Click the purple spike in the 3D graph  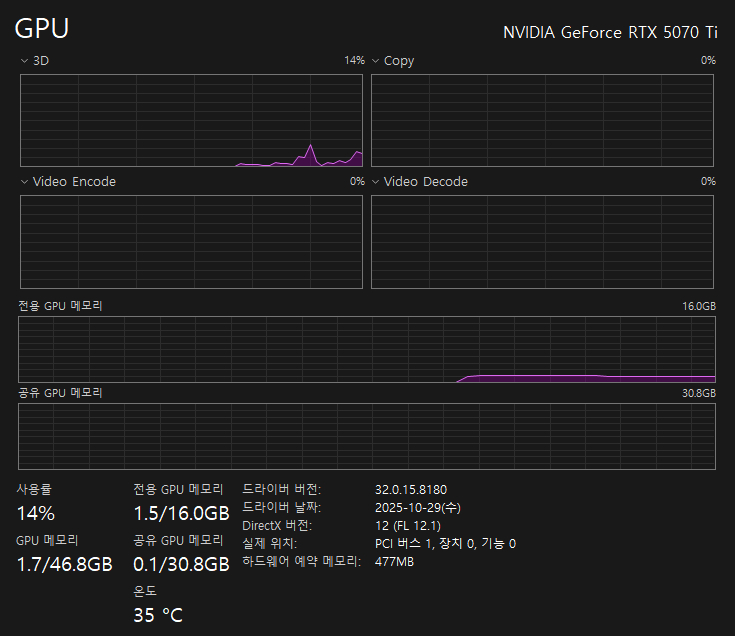pos(311,150)
